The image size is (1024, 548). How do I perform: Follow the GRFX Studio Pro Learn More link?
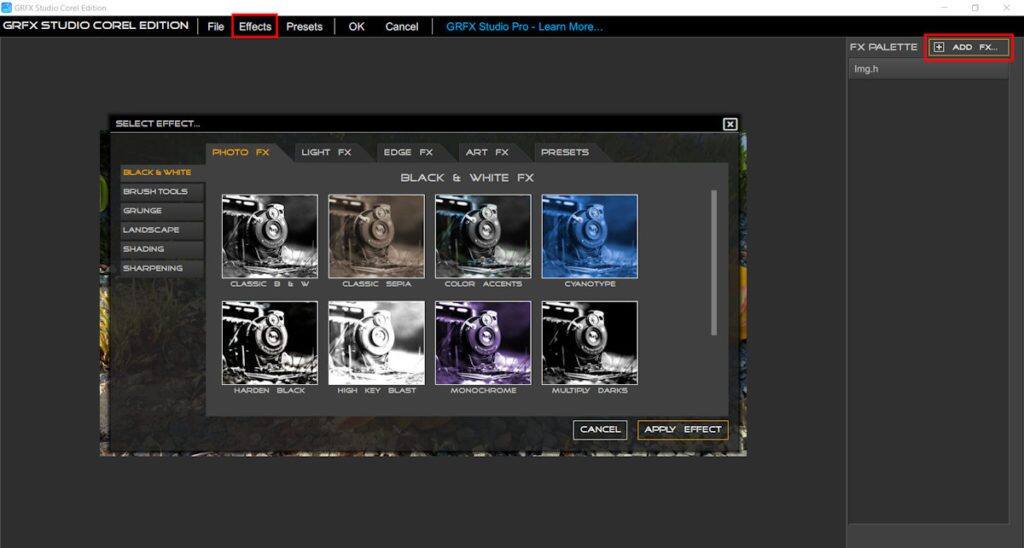(524, 27)
